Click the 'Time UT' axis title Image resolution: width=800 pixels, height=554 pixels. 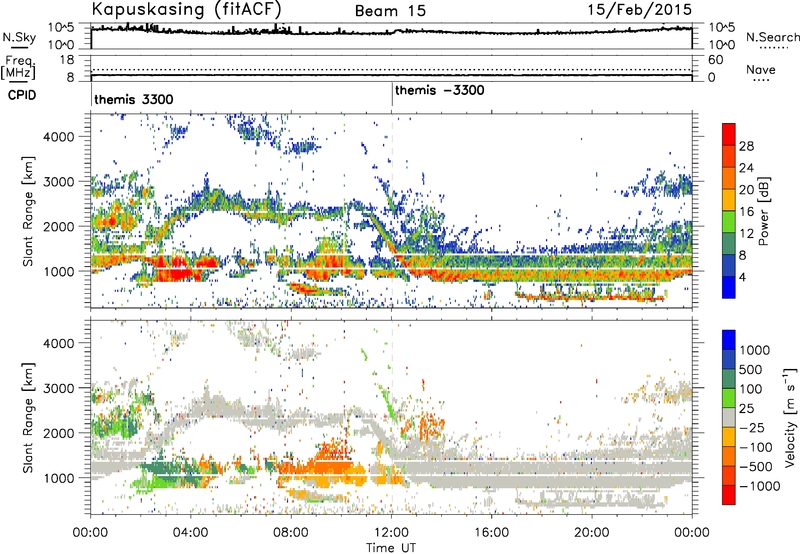(391, 548)
